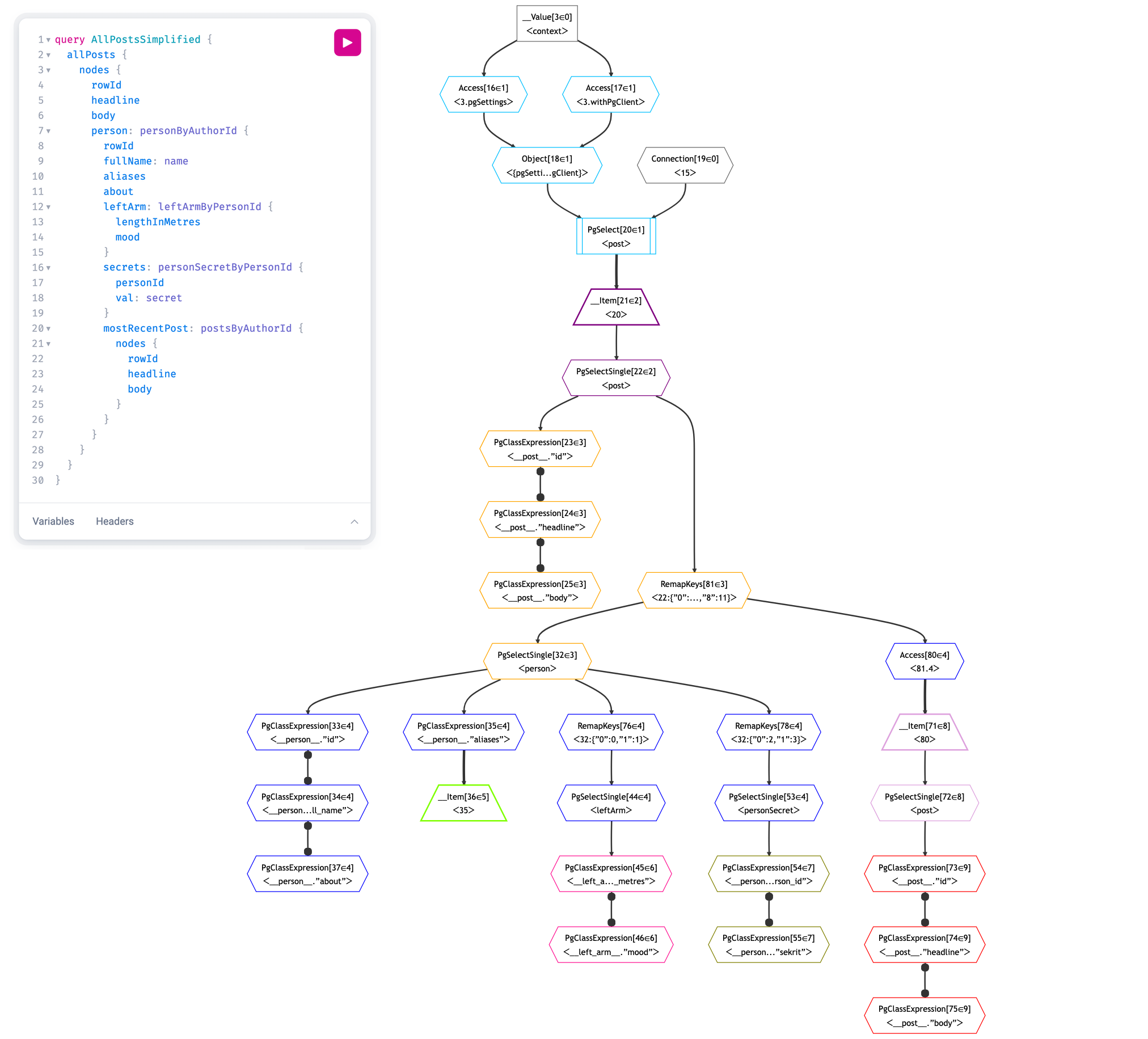
Task: Expand the variables panel chevron
Action: (354, 522)
